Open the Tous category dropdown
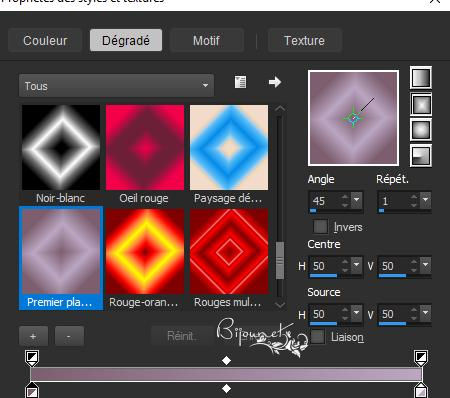 pyautogui.click(x=116, y=86)
